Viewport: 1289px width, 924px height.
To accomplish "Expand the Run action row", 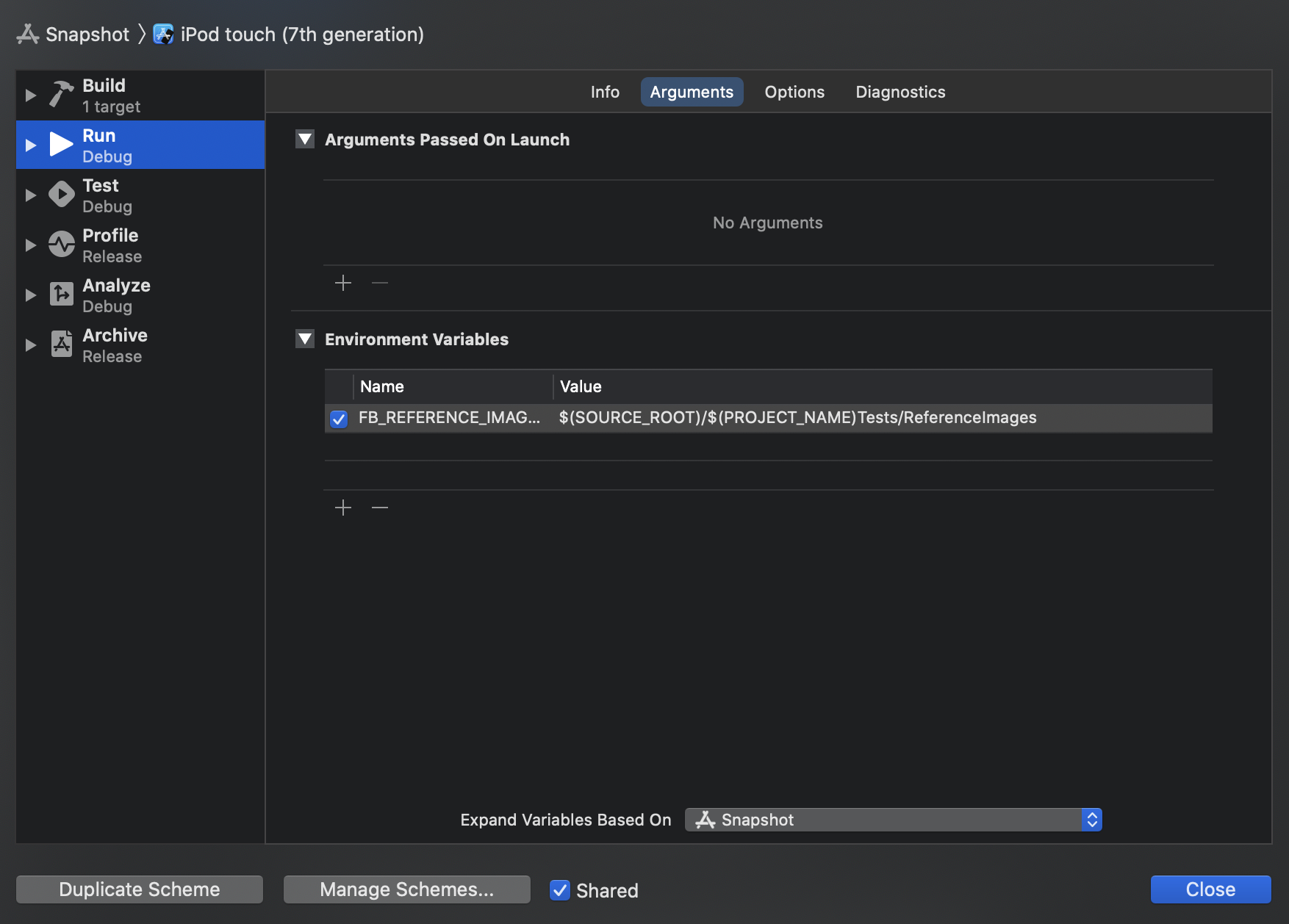I will click(x=31, y=145).
